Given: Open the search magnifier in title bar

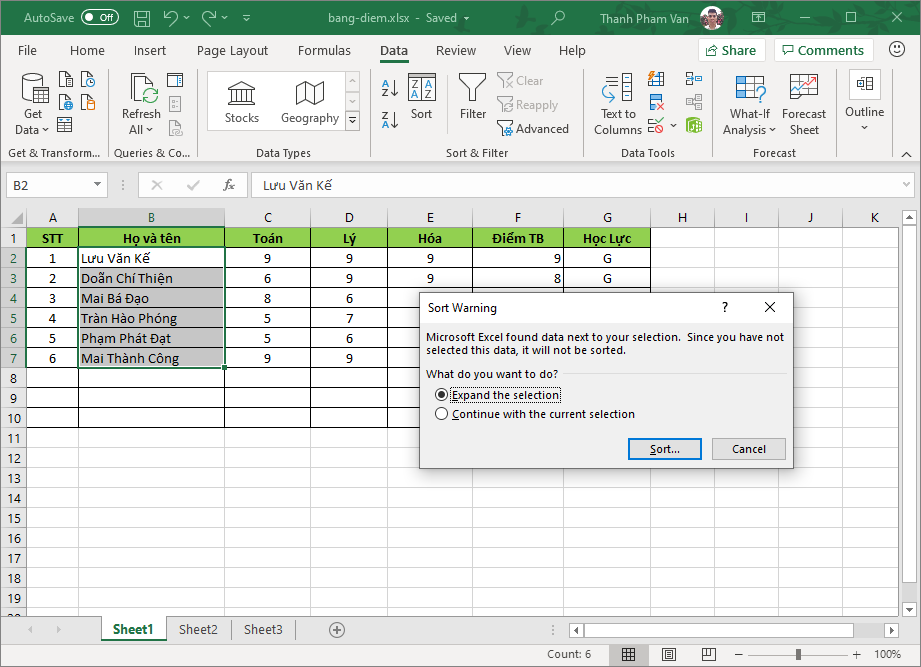Looking at the screenshot, I should (558, 18).
